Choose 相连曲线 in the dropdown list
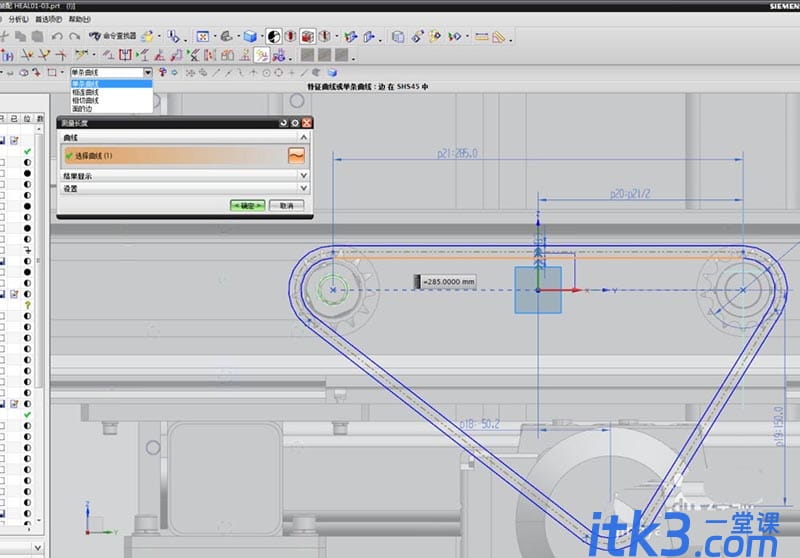The width and height of the screenshot is (800, 558). coord(111,92)
